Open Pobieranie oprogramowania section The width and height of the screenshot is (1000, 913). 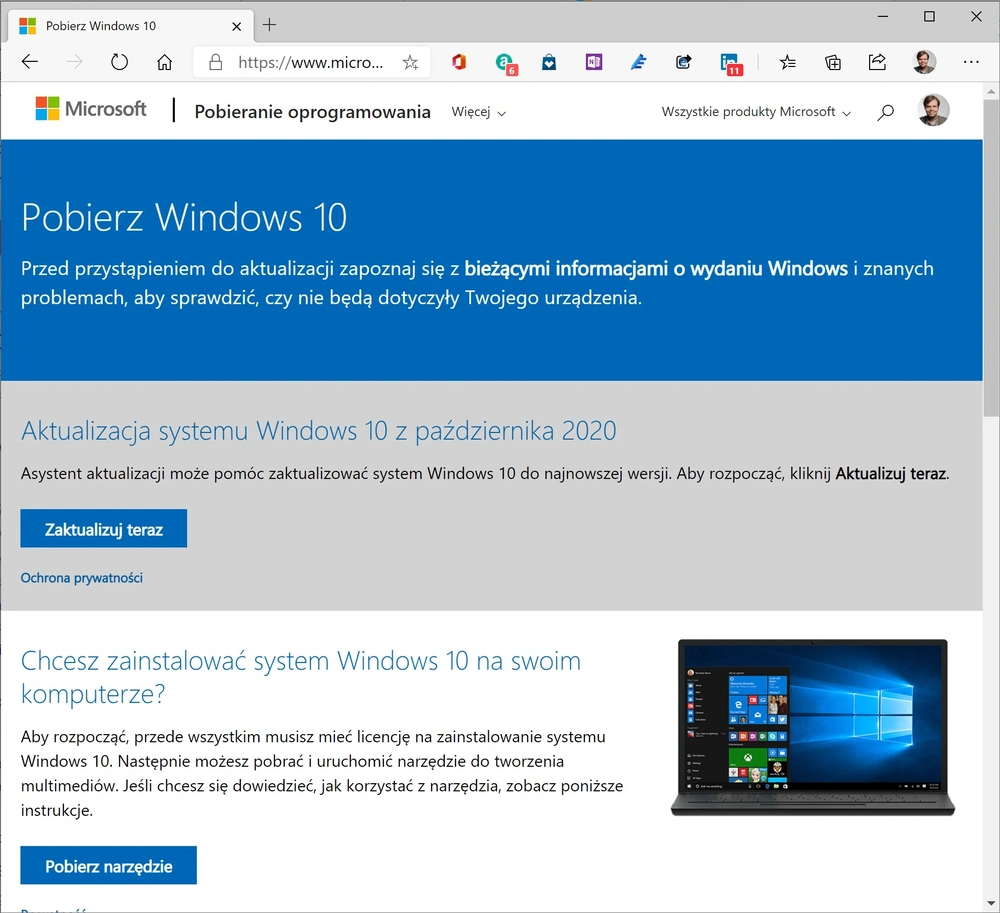pos(312,112)
